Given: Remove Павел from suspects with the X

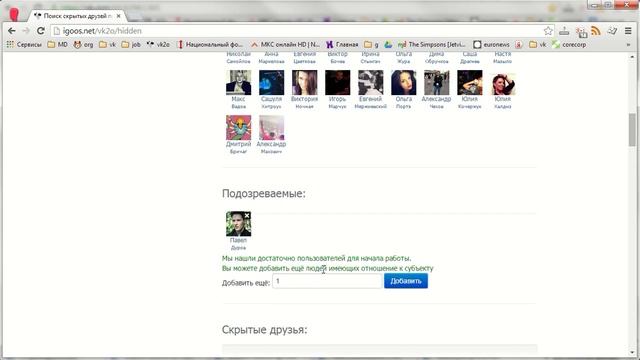Looking at the screenshot, I should click(247, 216).
